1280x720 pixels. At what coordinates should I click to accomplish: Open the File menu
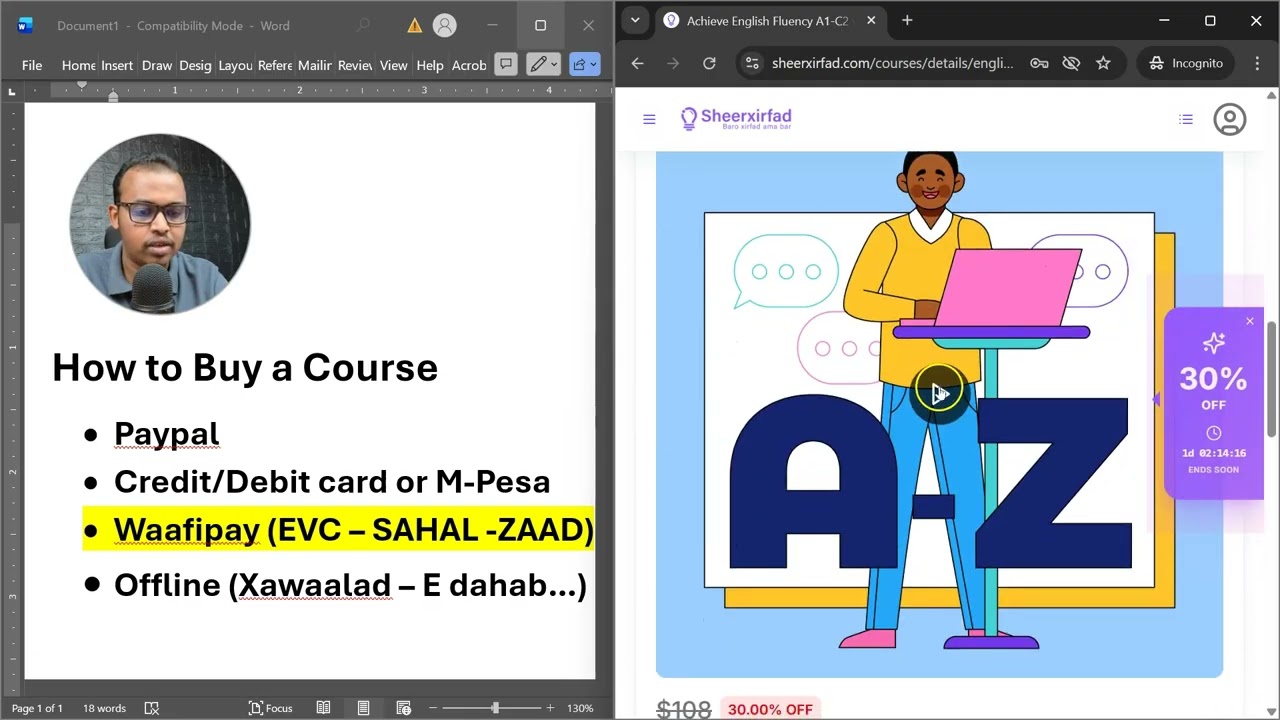click(32, 65)
